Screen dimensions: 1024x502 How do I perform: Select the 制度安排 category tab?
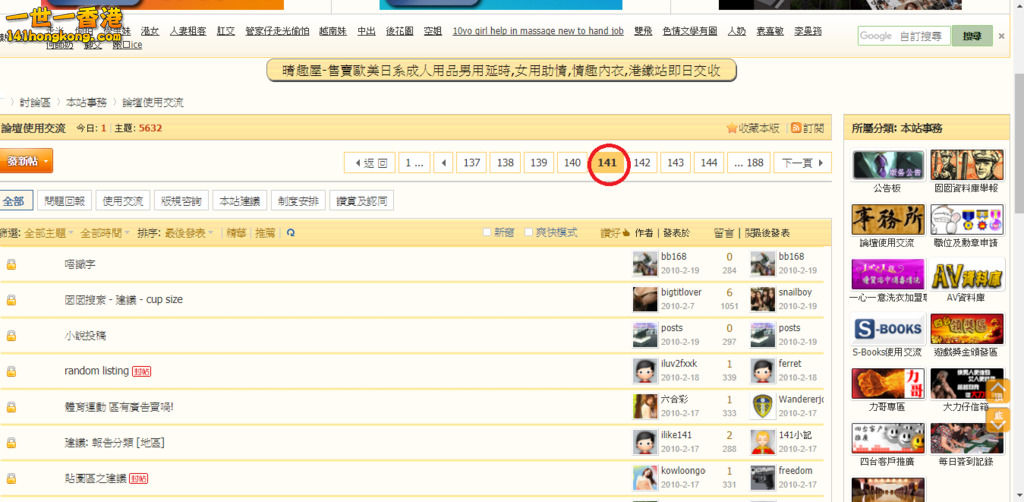(x=298, y=200)
